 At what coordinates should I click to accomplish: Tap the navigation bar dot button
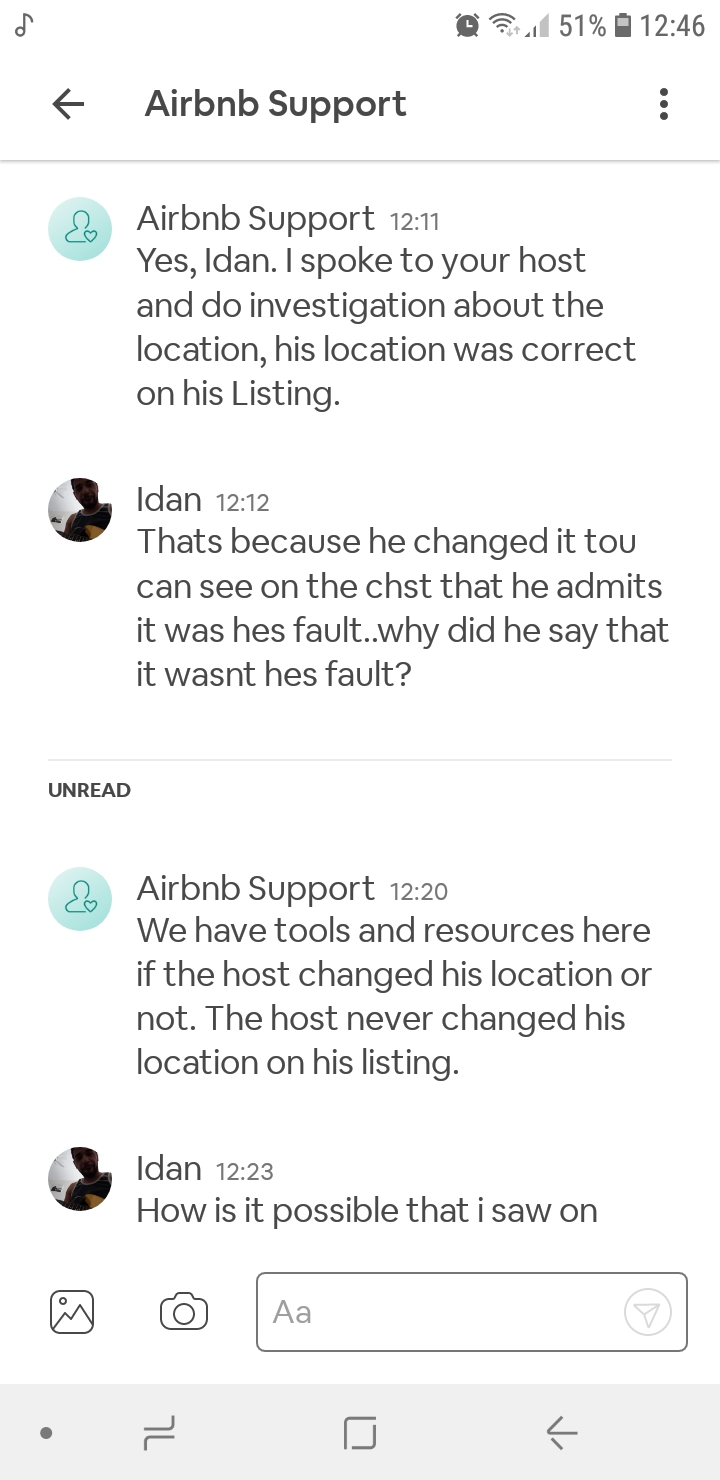point(46,1433)
